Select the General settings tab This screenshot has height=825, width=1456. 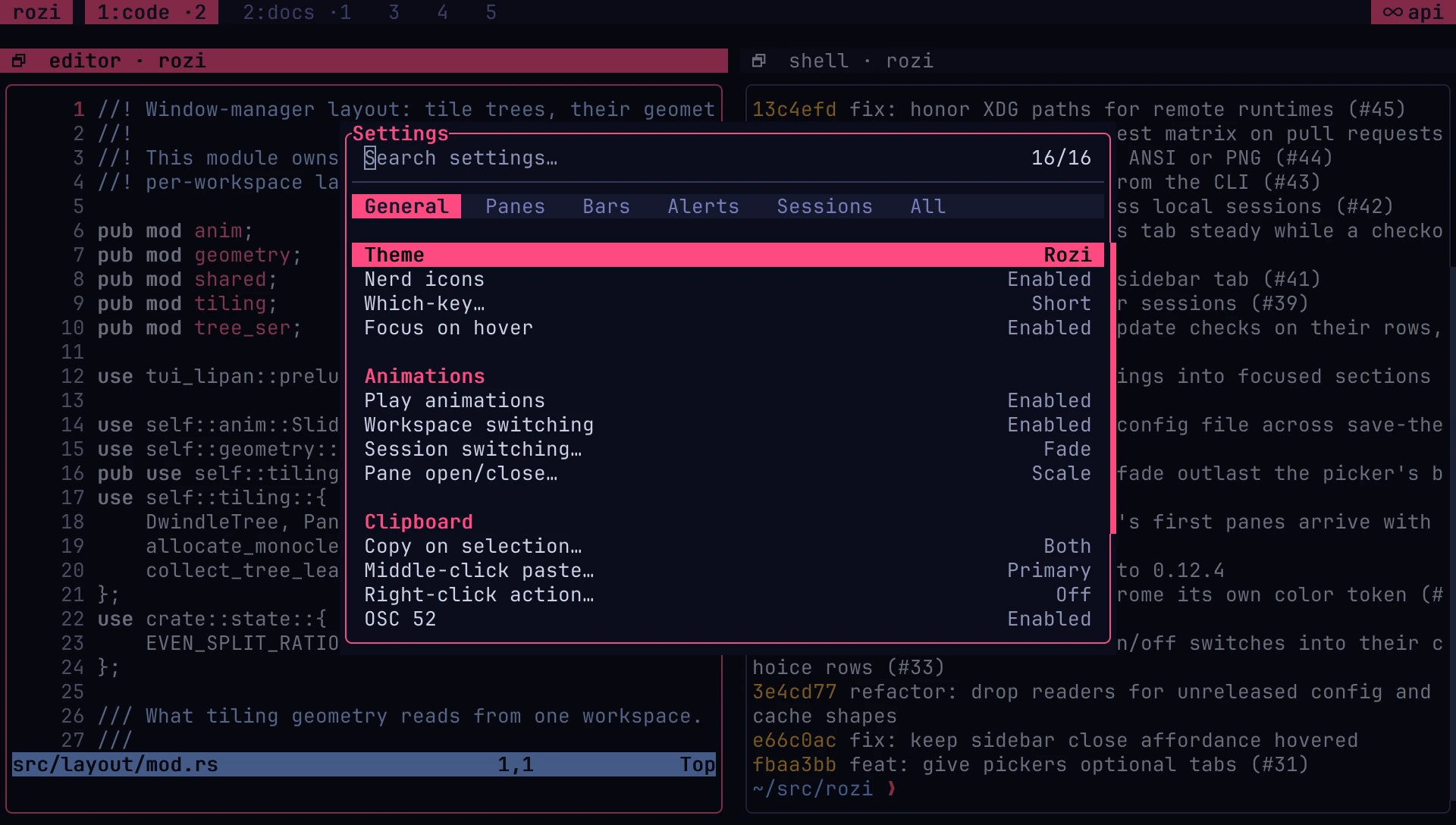point(406,206)
